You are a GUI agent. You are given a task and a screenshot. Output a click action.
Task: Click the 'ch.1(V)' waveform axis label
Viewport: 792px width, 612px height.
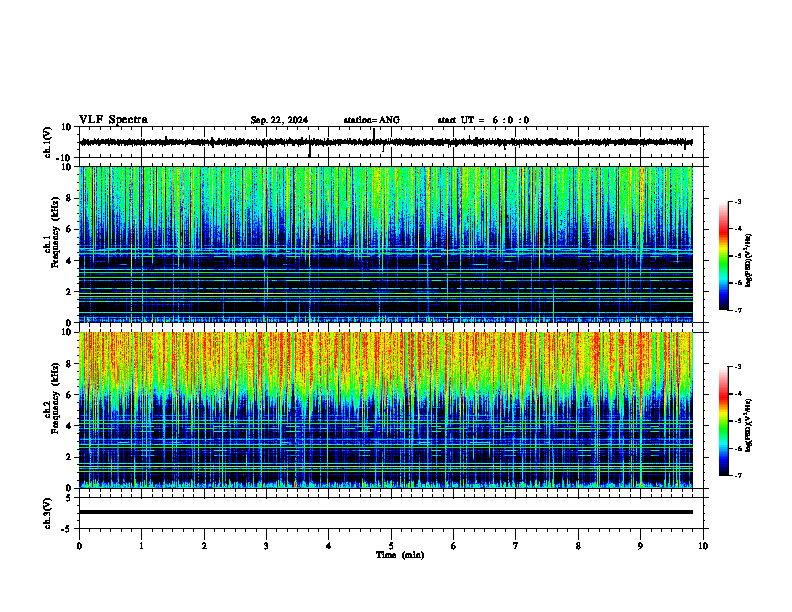[48, 142]
